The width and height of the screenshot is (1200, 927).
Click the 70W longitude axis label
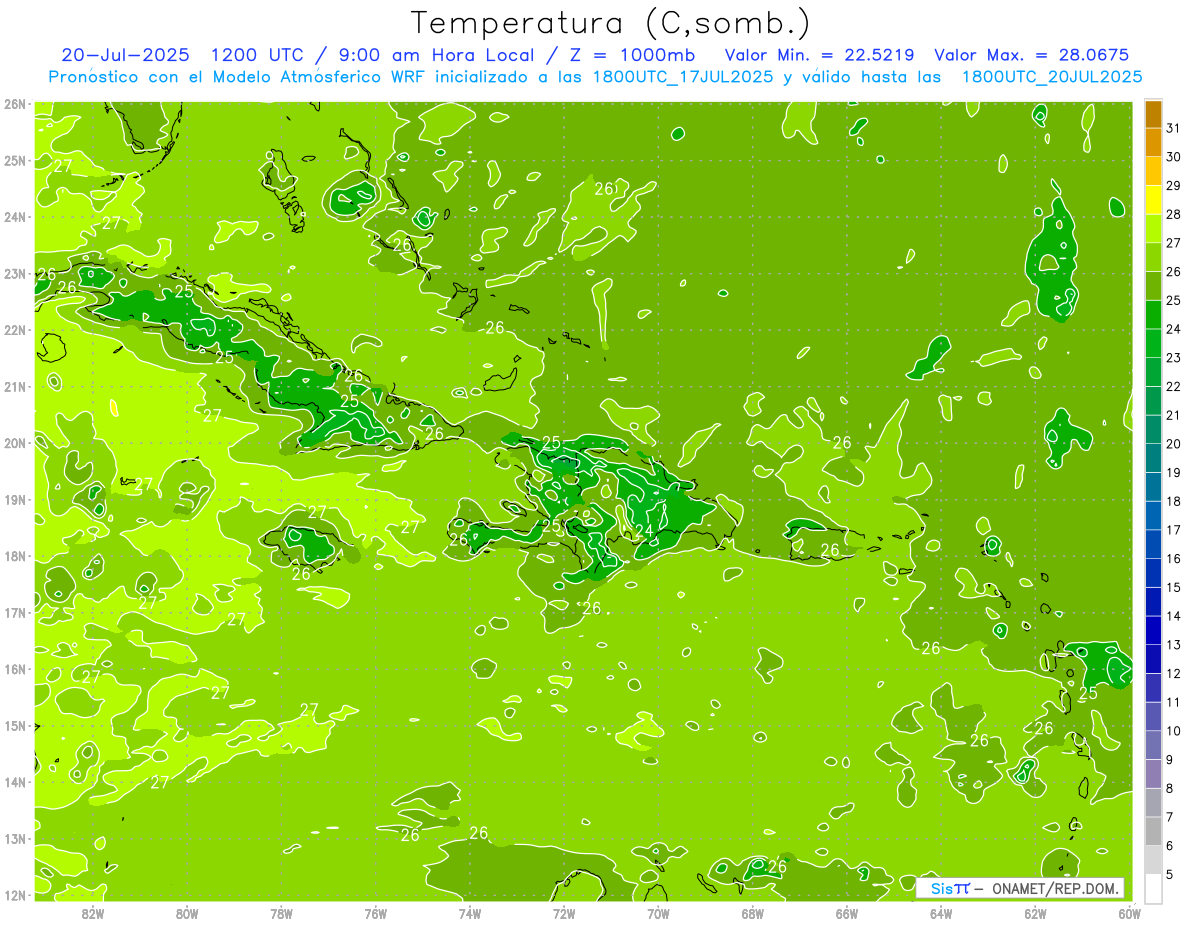(658, 913)
